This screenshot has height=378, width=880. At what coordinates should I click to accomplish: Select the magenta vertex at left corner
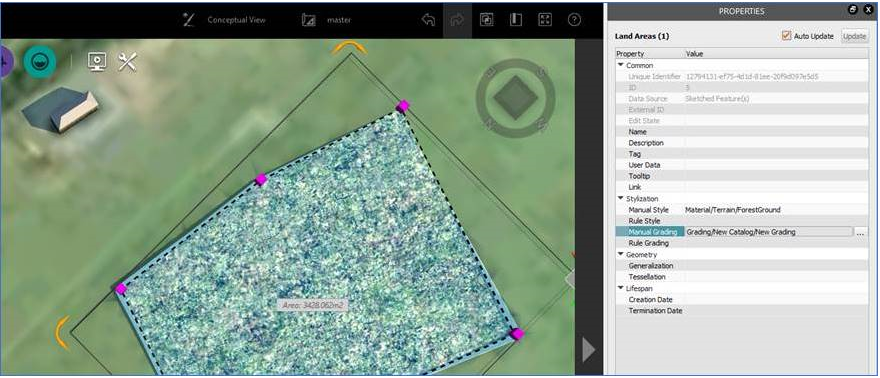tap(121, 289)
